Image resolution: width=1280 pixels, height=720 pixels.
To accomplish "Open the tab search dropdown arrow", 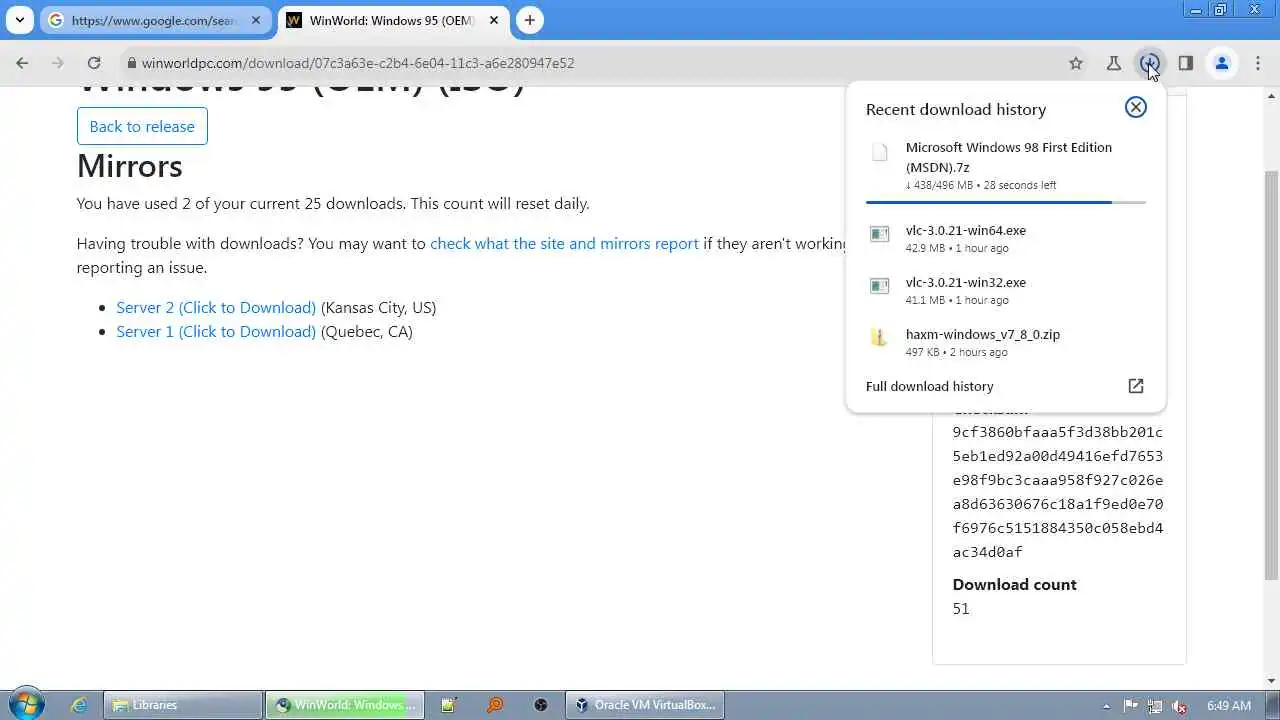I will coord(19,20).
